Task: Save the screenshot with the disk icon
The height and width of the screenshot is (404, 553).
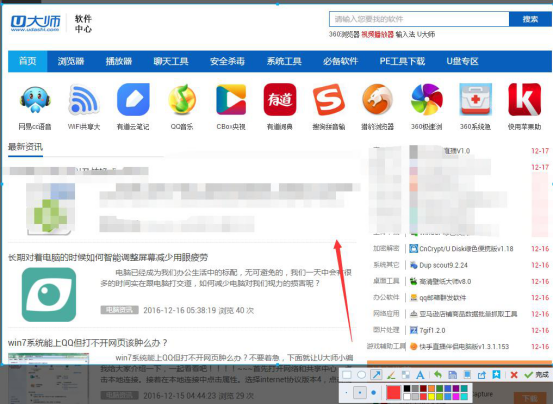Action: click(452, 375)
